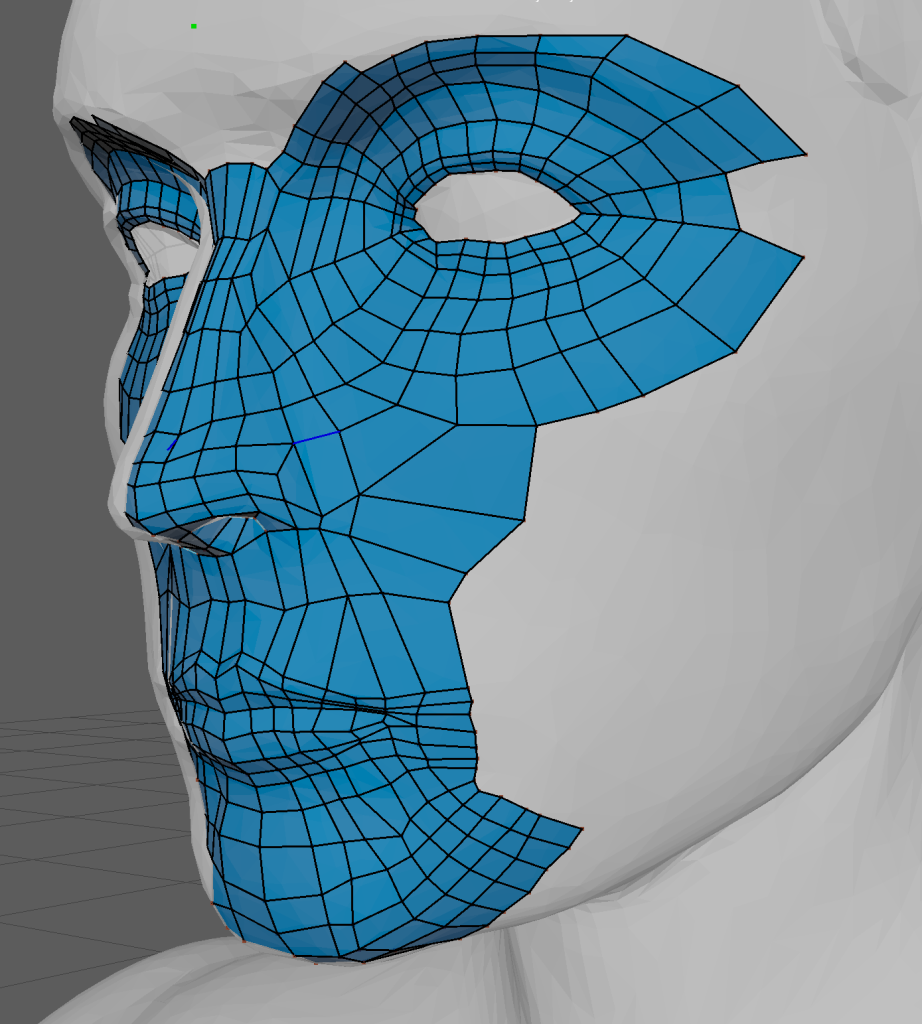
Task: Select the large face right of the blue cheek edge
Action: pyautogui.click(x=440, y=472)
